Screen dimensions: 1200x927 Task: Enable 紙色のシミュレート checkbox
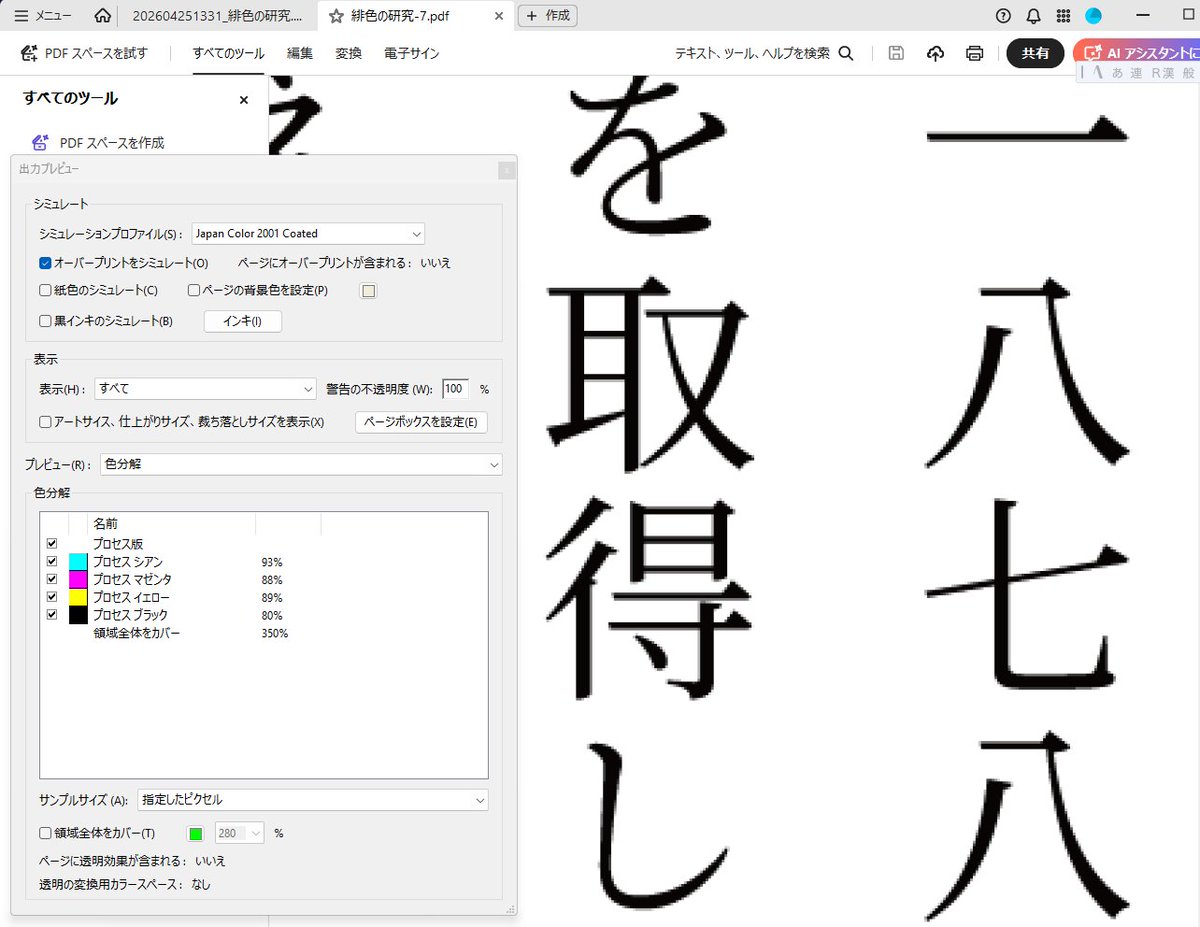pos(45,291)
